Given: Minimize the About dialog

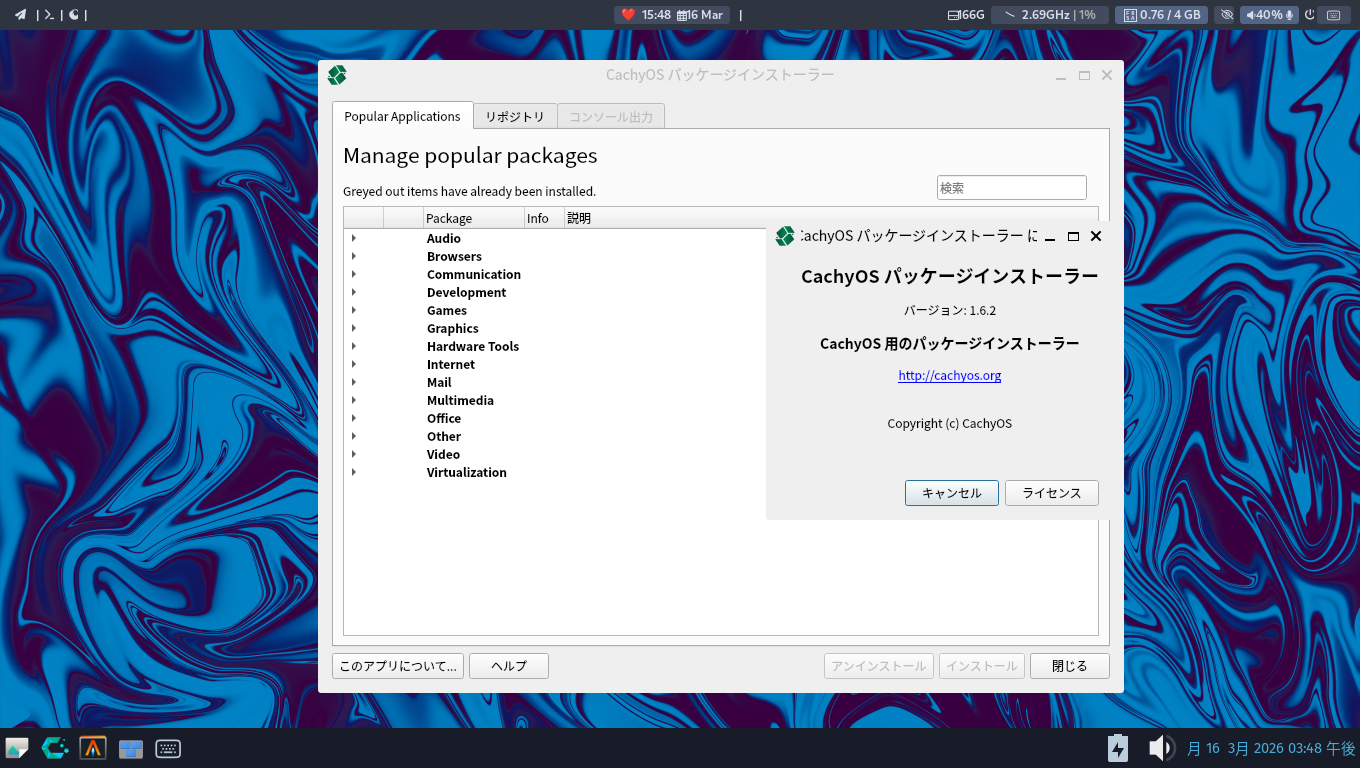Looking at the screenshot, I should 1050,237.
